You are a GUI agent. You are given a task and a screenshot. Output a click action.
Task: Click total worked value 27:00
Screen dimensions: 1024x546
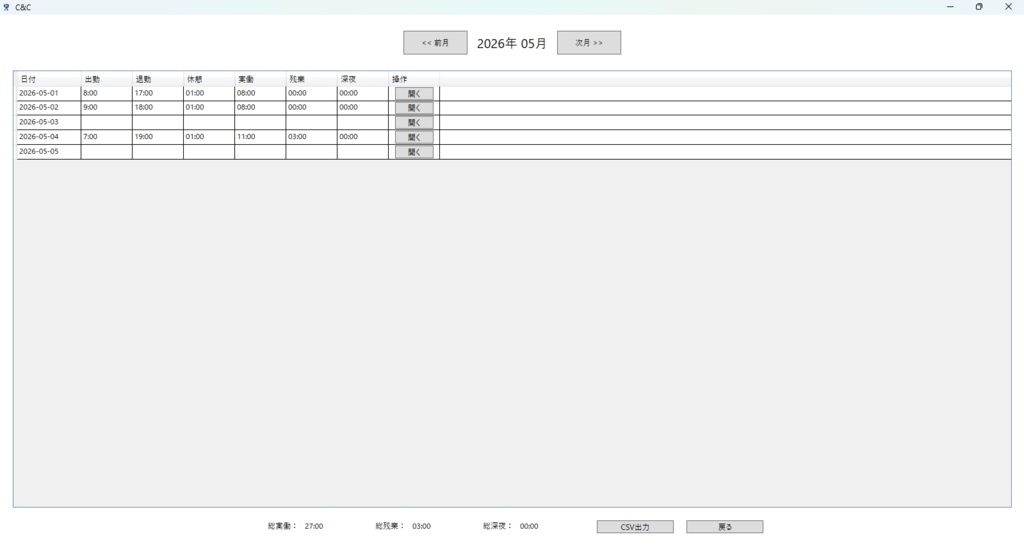(x=313, y=526)
